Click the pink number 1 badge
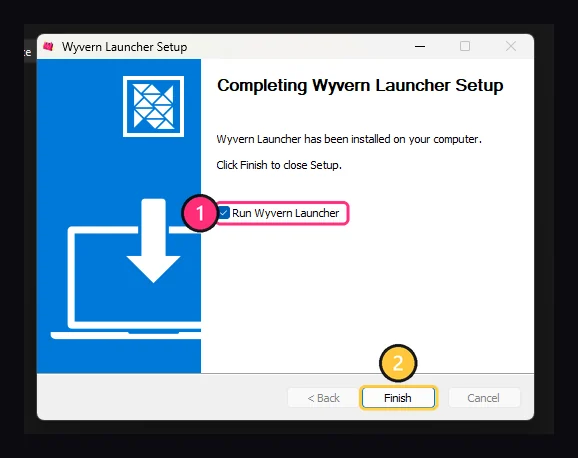 [200, 213]
